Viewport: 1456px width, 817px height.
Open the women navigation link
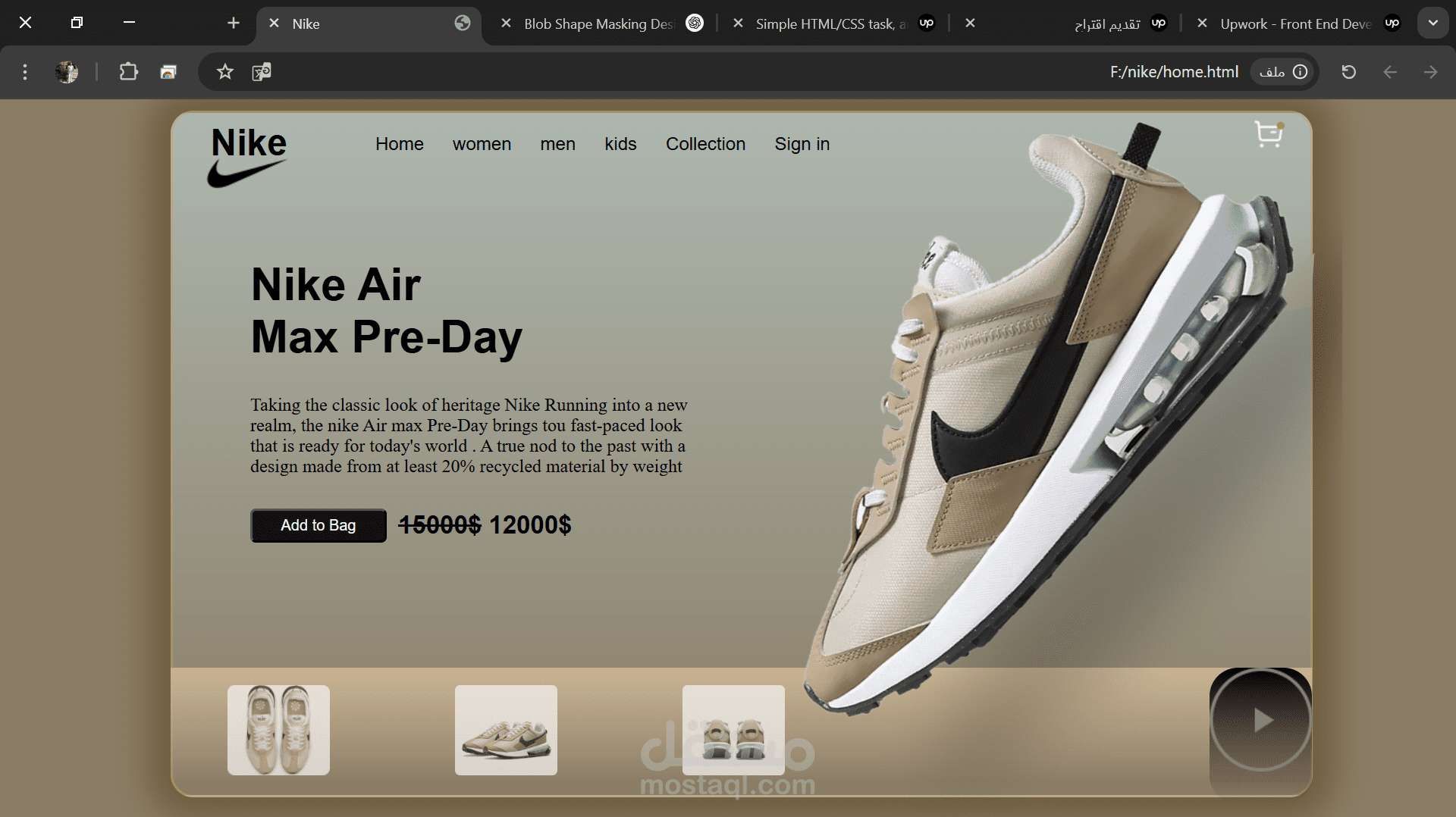point(482,144)
